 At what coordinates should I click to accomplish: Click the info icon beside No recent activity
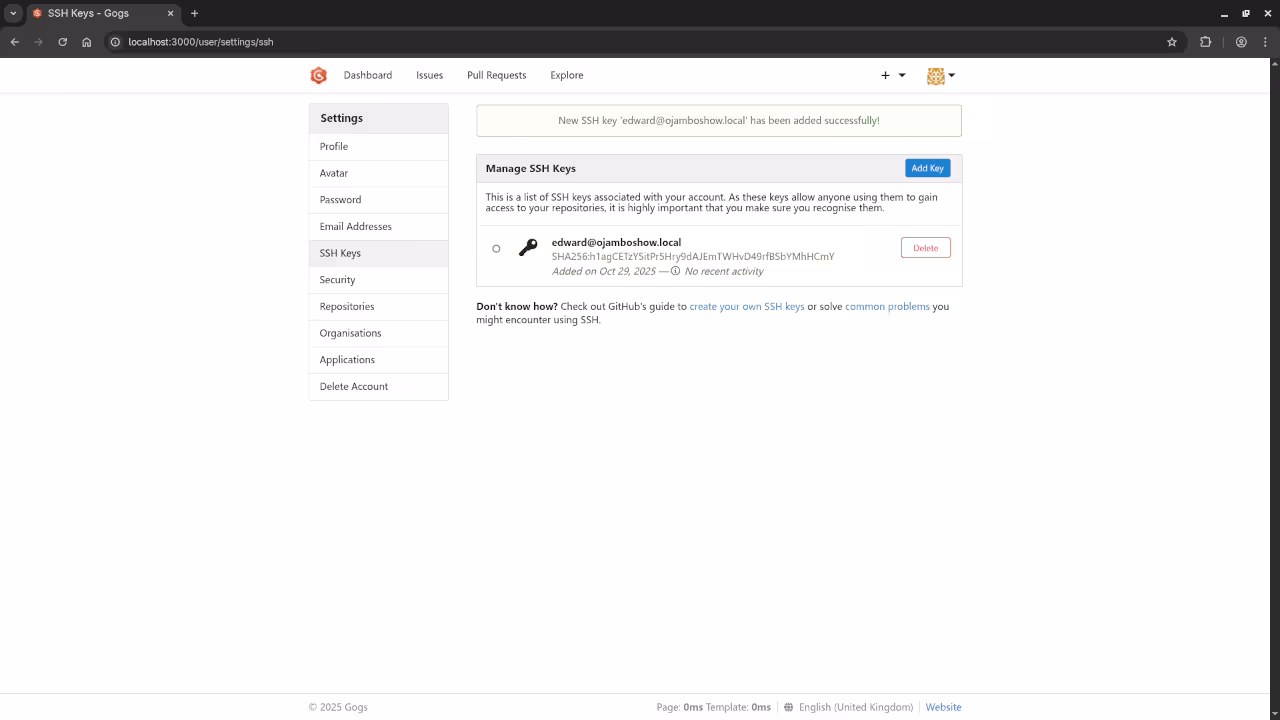[676, 271]
